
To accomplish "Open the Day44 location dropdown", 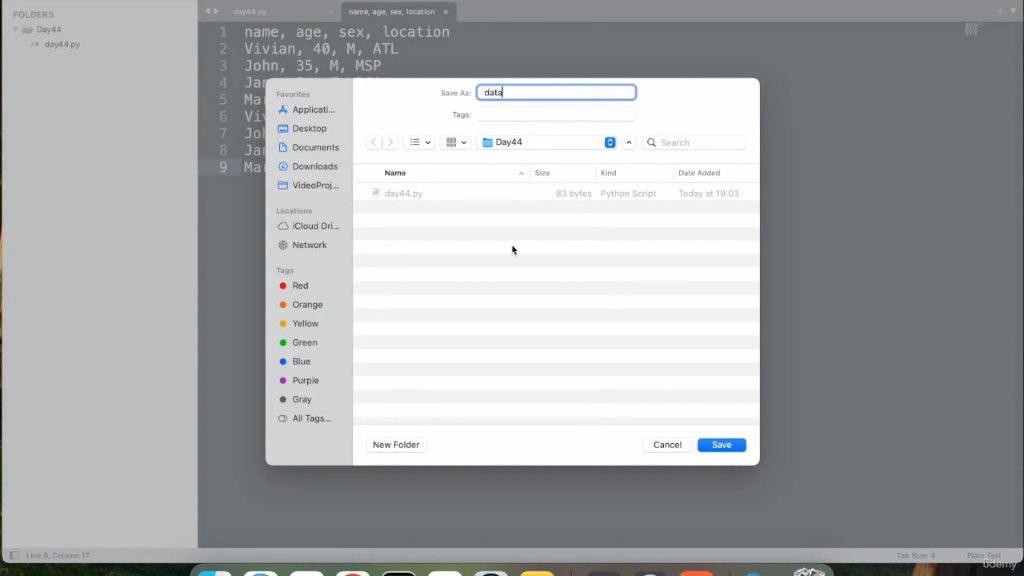I will tap(547, 142).
